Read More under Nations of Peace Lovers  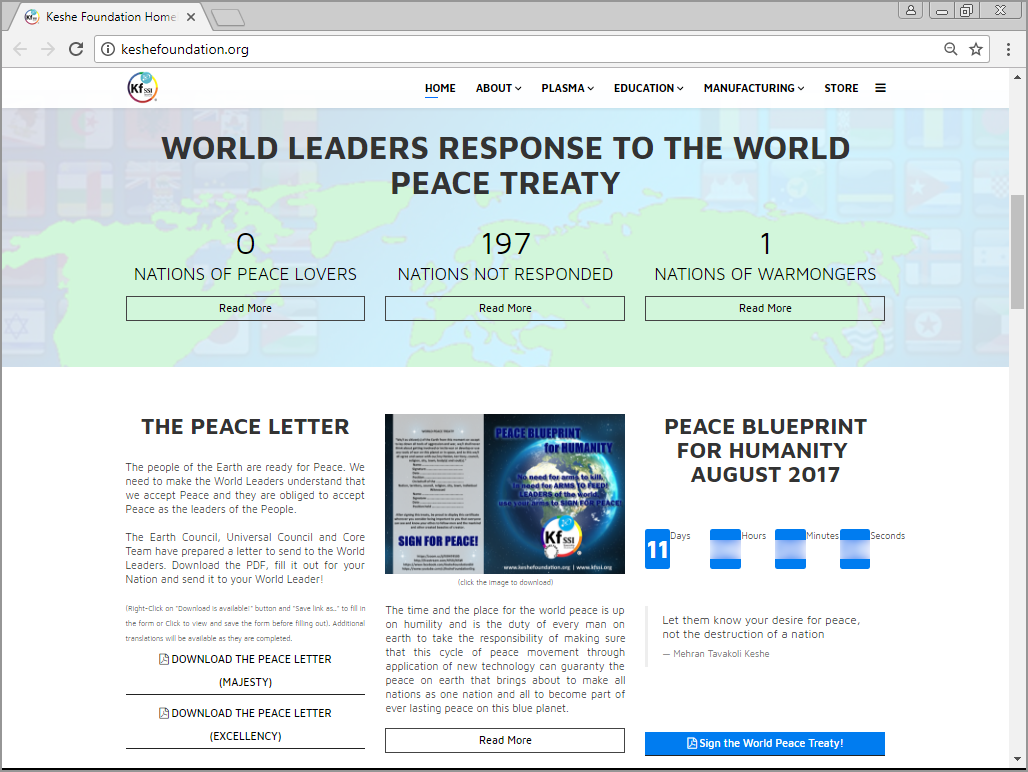coord(245,308)
